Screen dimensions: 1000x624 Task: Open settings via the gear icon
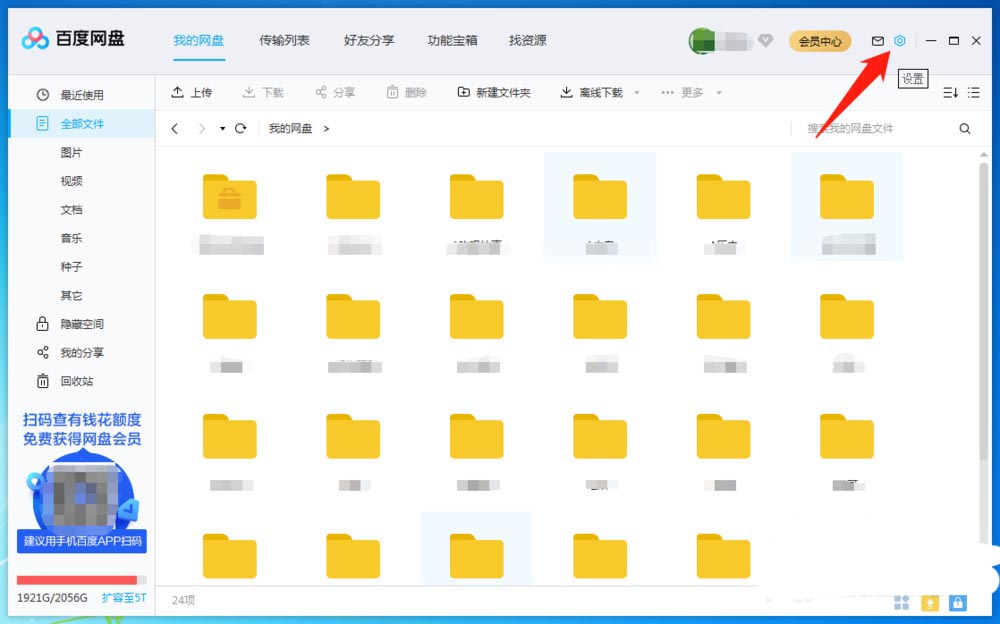(900, 41)
